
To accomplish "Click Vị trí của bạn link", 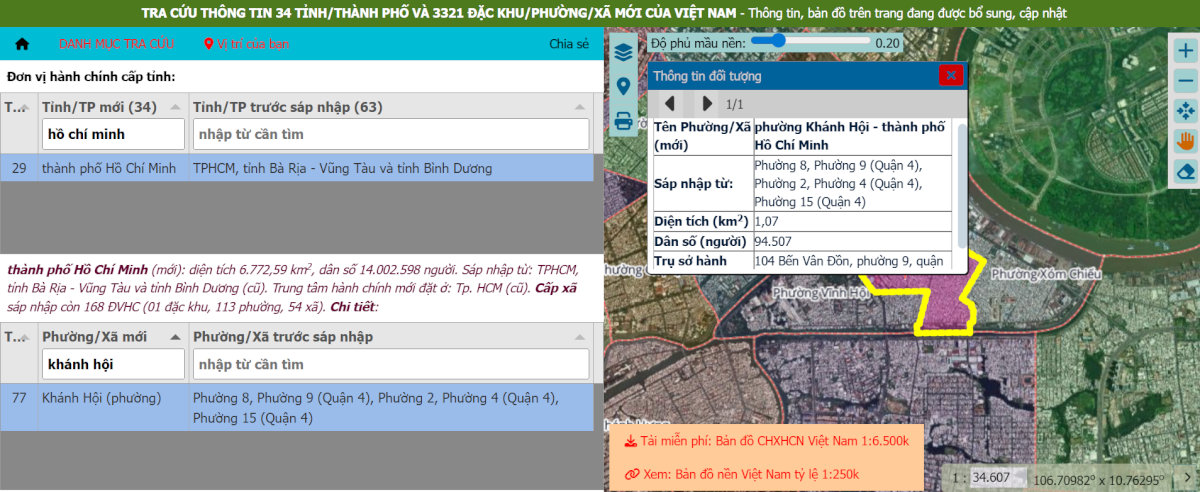I will tap(247, 44).
